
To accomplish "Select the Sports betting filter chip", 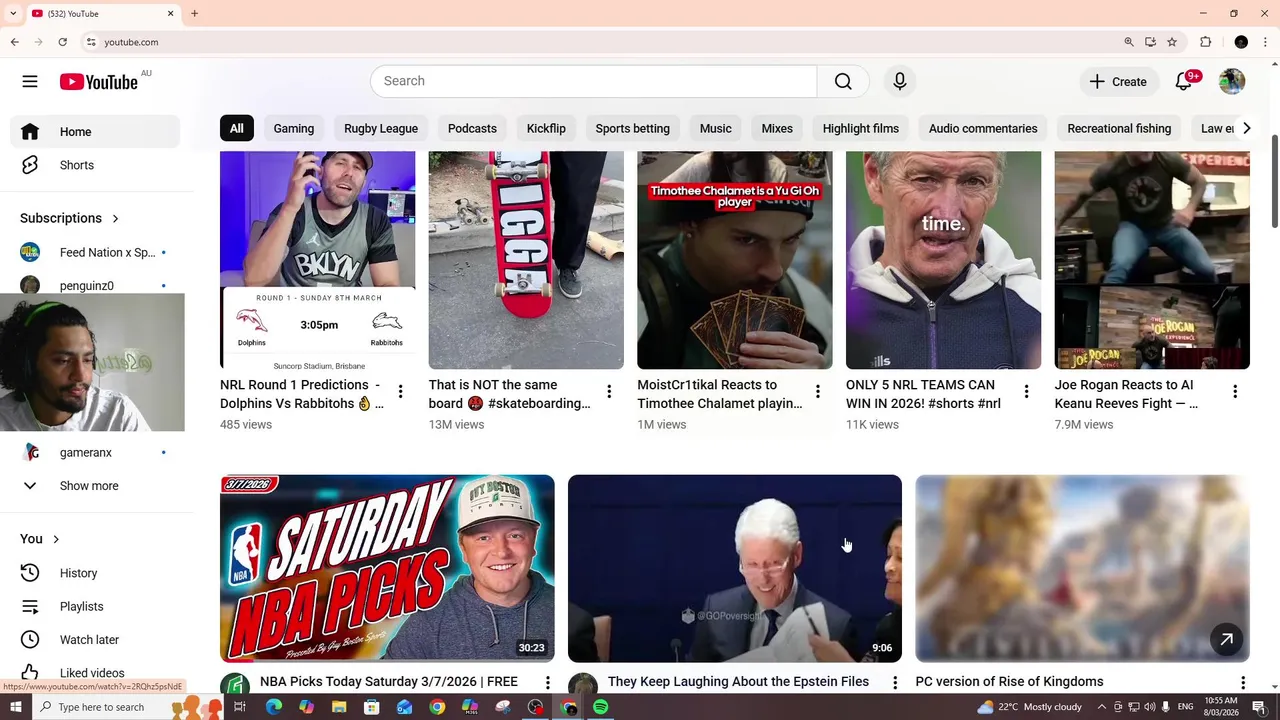I will [633, 128].
